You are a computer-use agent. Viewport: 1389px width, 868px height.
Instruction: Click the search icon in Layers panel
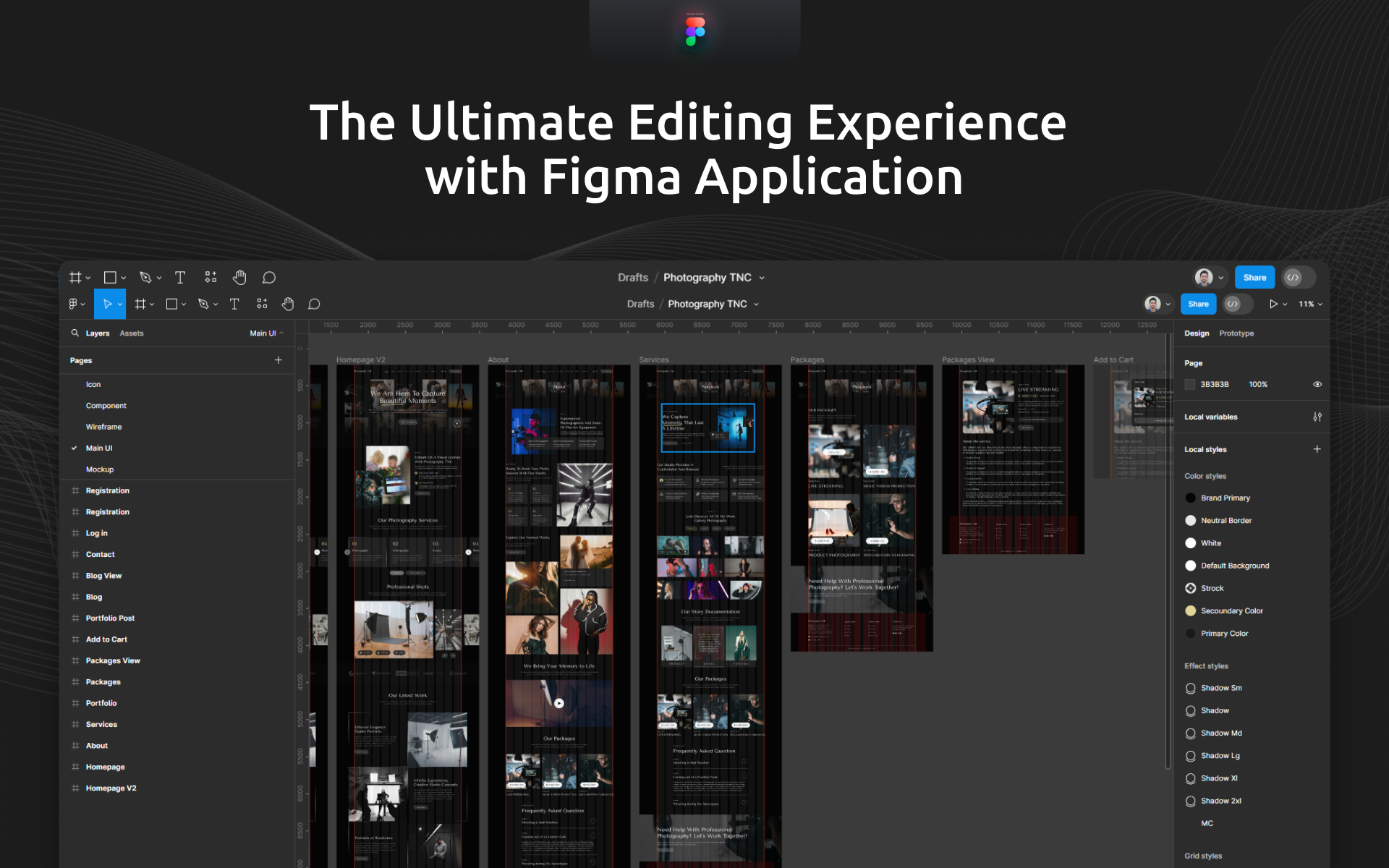tap(75, 333)
